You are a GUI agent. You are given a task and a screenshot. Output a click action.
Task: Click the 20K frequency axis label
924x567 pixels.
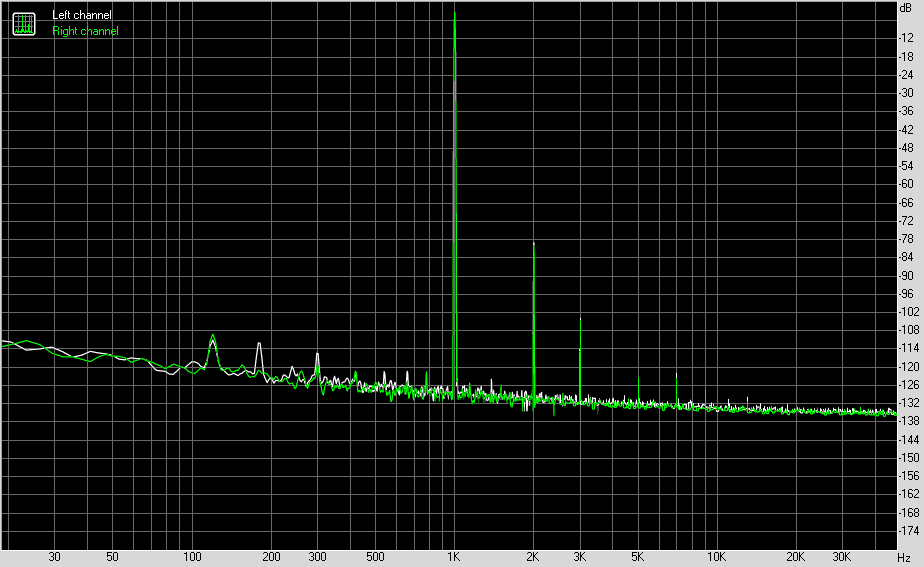point(796,557)
